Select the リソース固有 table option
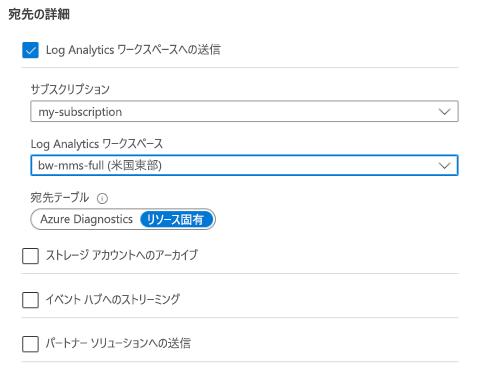The image size is (499, 379). [176, 219]
